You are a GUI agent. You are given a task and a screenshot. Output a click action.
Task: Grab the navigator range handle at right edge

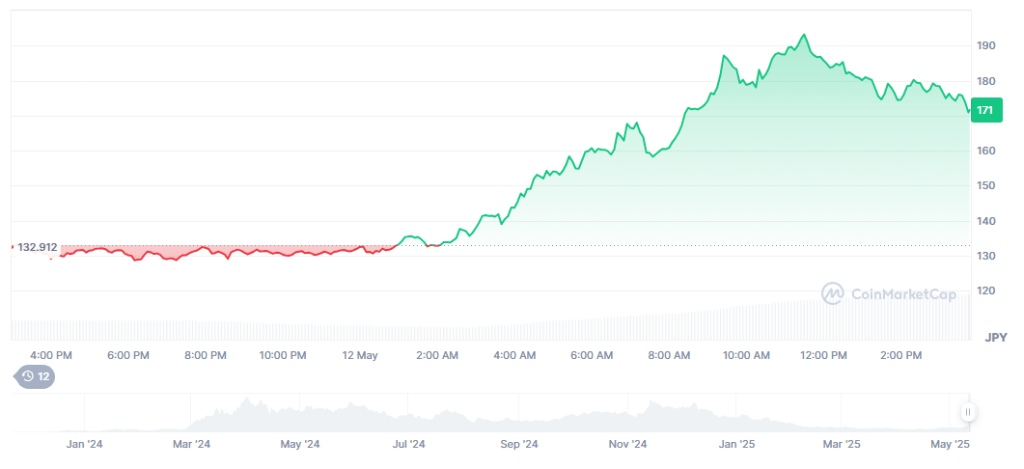tap(967, 412)
